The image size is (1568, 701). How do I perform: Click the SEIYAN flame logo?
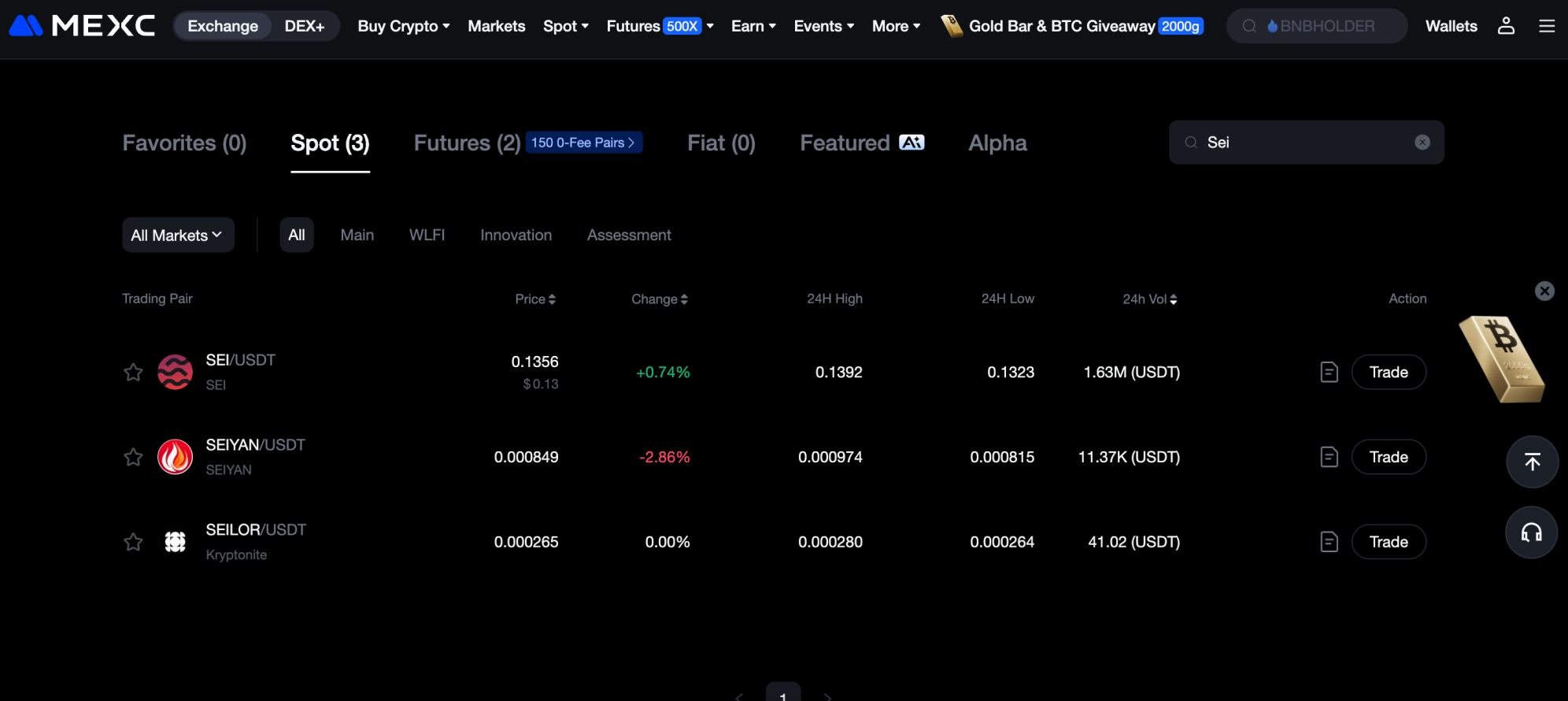(175, 457)
